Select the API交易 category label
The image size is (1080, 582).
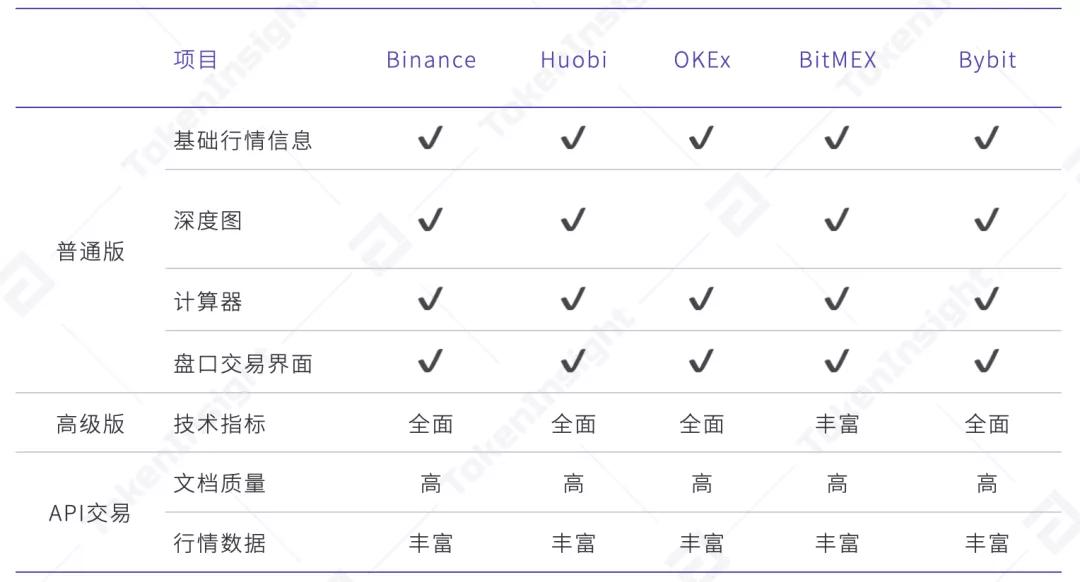(x=90, y=514)
